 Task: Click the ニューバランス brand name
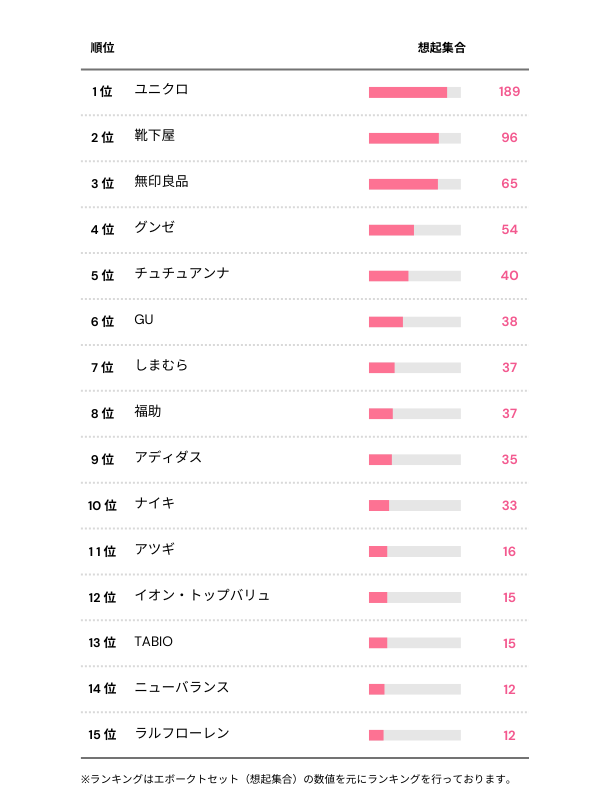(x=181, y=687)
